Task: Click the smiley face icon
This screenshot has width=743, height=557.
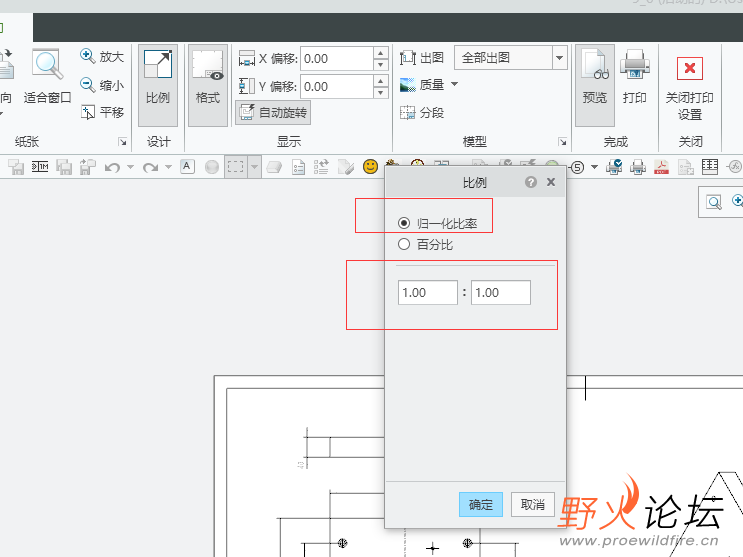Action: (x=370, y=166)
